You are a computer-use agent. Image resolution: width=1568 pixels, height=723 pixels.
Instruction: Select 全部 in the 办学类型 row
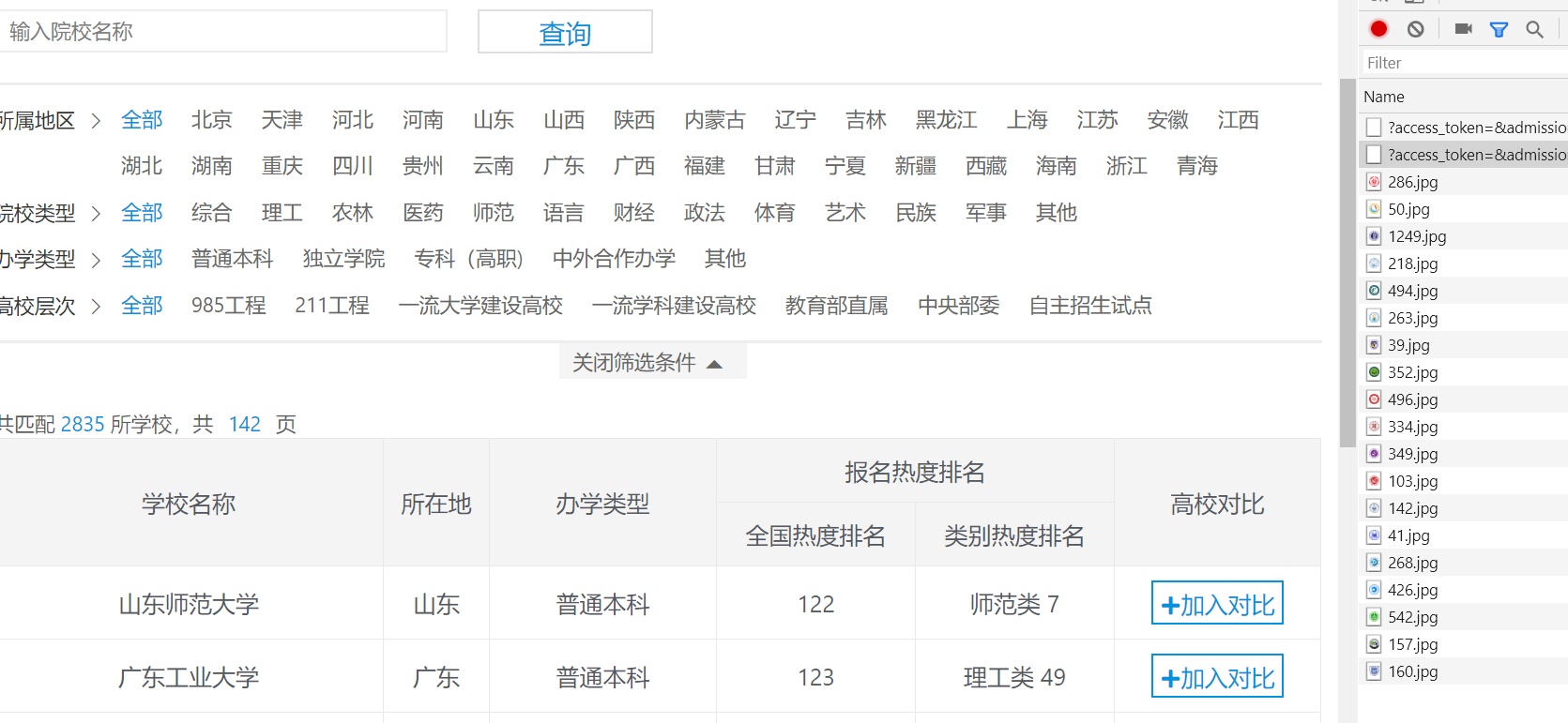142,259
